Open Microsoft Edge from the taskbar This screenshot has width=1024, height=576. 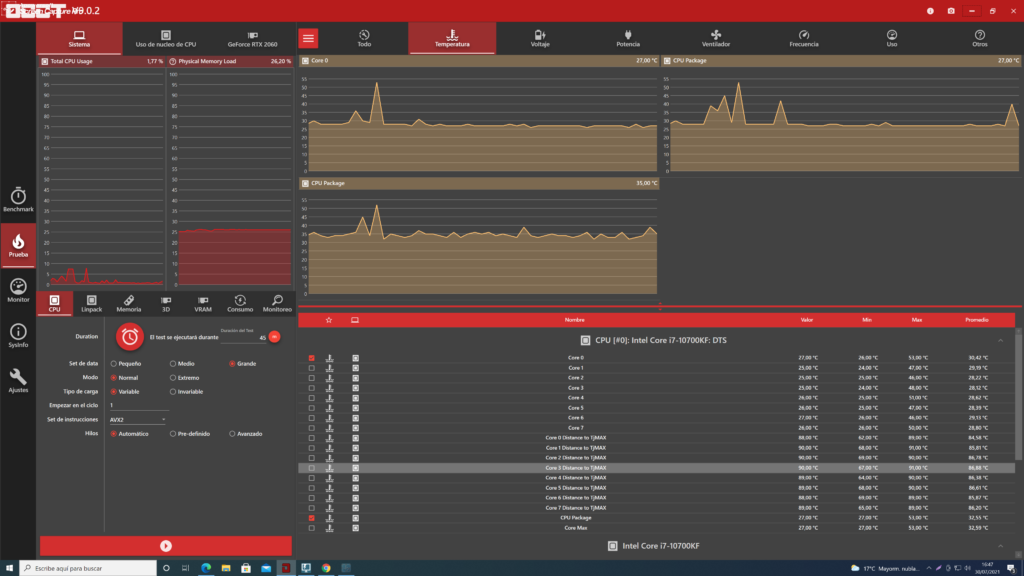tap(206, 568)
